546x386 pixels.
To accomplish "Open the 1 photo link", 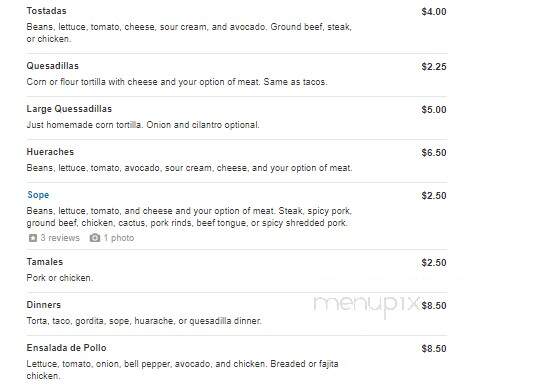I will click(x=119, y=238).
